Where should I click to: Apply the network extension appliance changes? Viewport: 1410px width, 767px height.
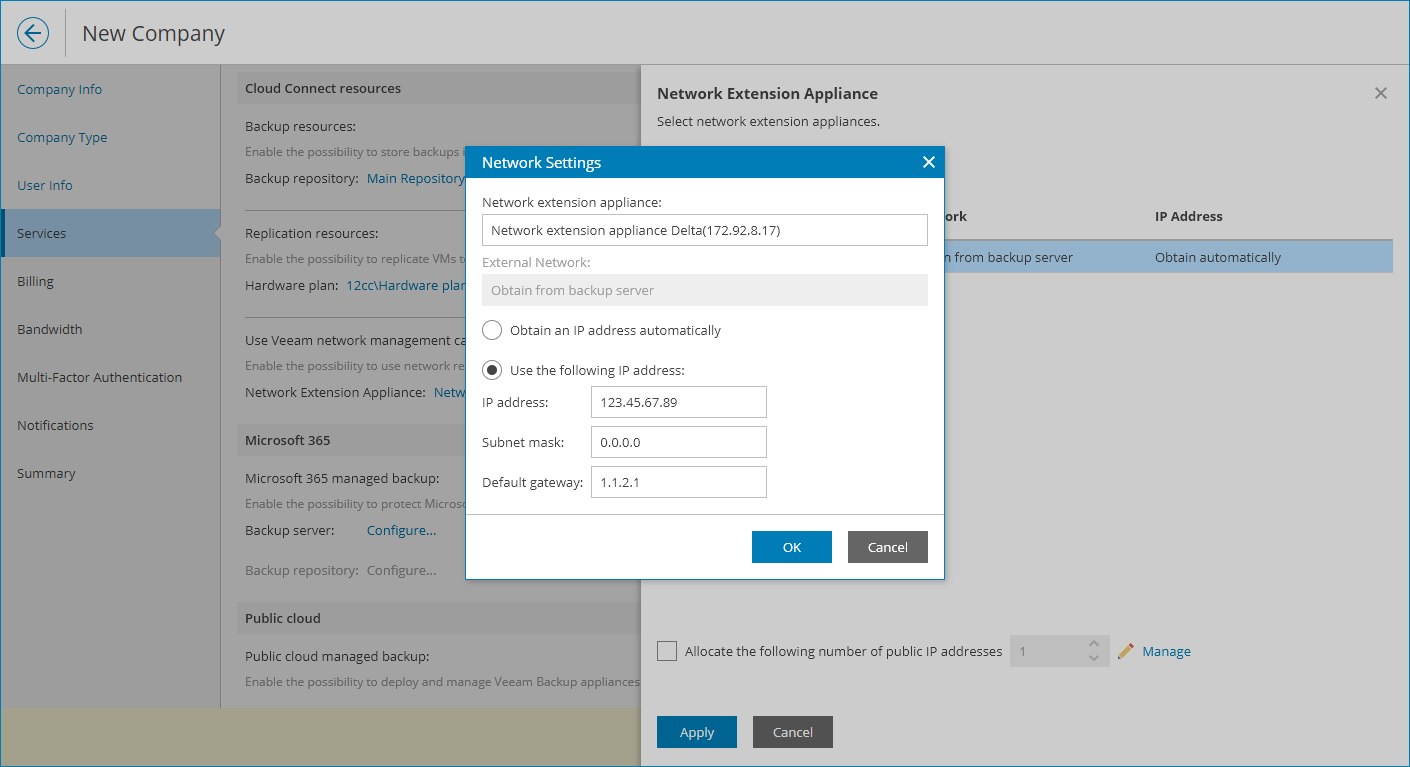click(696, 731)
